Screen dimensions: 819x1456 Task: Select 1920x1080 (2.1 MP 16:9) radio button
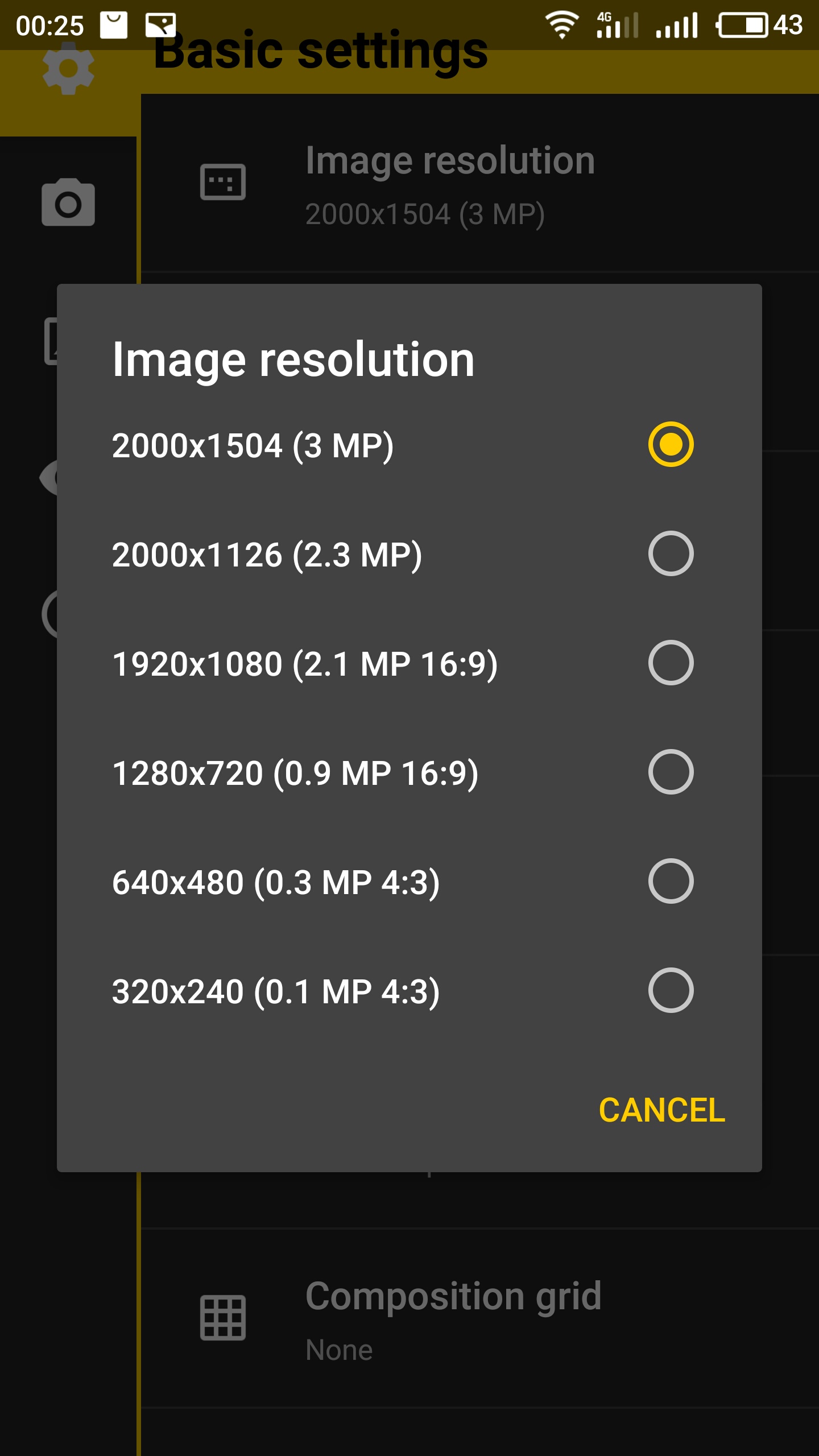tap(671, 663)
